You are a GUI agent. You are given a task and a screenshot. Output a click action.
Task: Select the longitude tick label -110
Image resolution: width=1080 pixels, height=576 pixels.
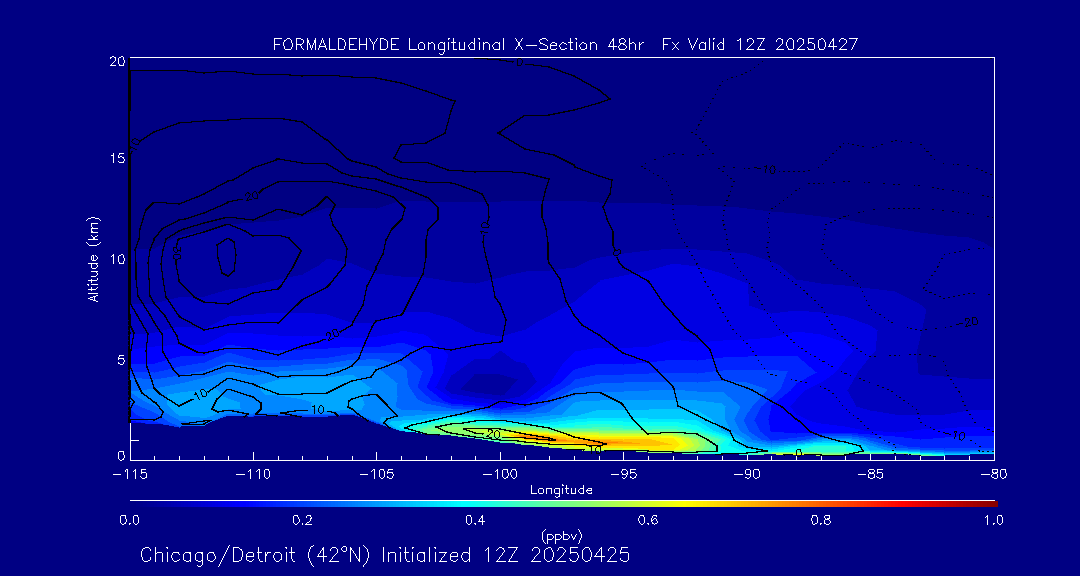[x=253, y=475]
